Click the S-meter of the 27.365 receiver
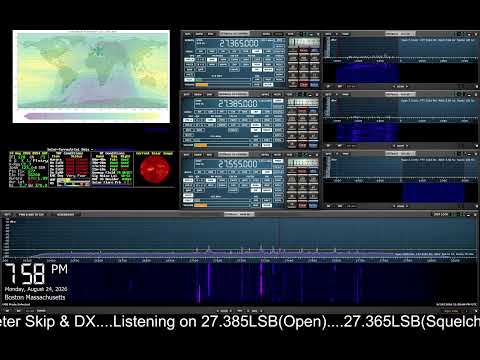The image size is (480, 360). pyautogui.click(x=304, y=42)
